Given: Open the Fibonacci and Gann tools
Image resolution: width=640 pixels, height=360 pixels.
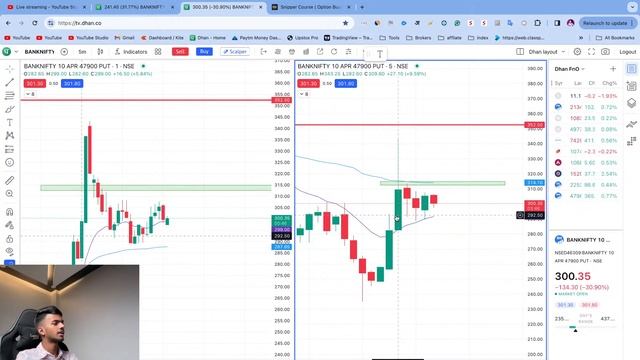Looking at the screenshot, I should tap(9, 96).
